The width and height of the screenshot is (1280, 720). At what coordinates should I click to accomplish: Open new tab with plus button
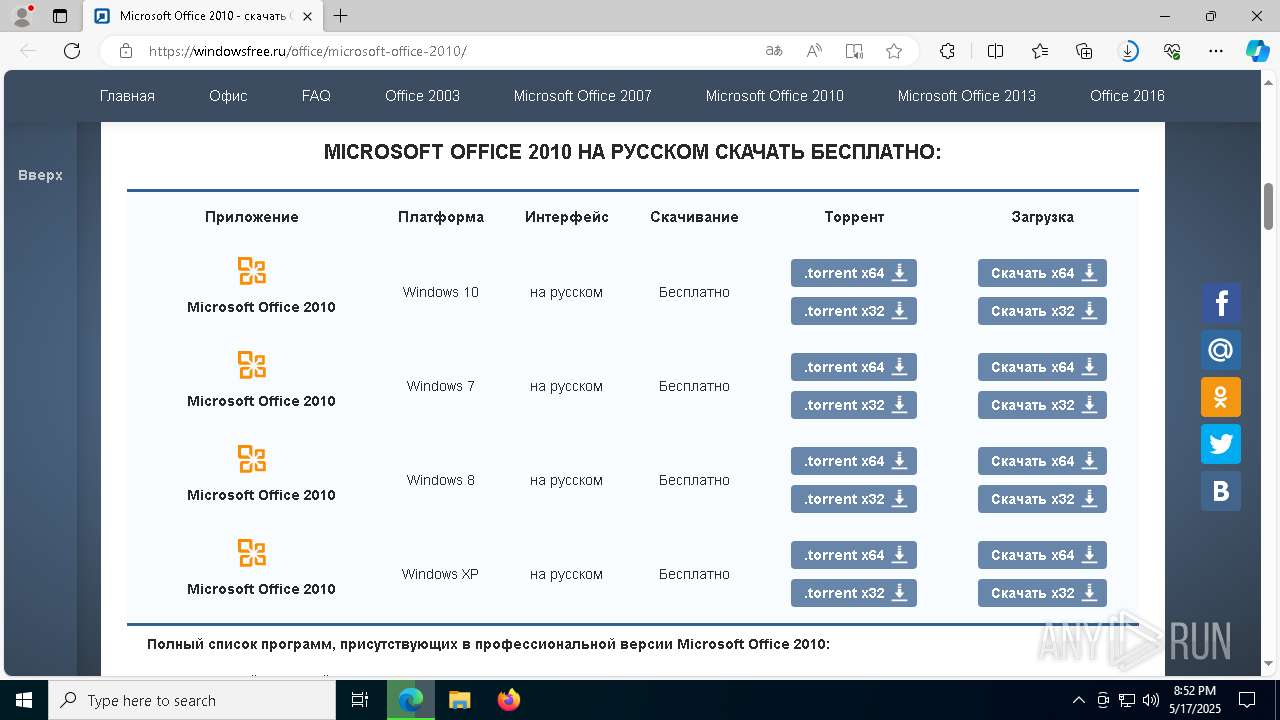341,16
